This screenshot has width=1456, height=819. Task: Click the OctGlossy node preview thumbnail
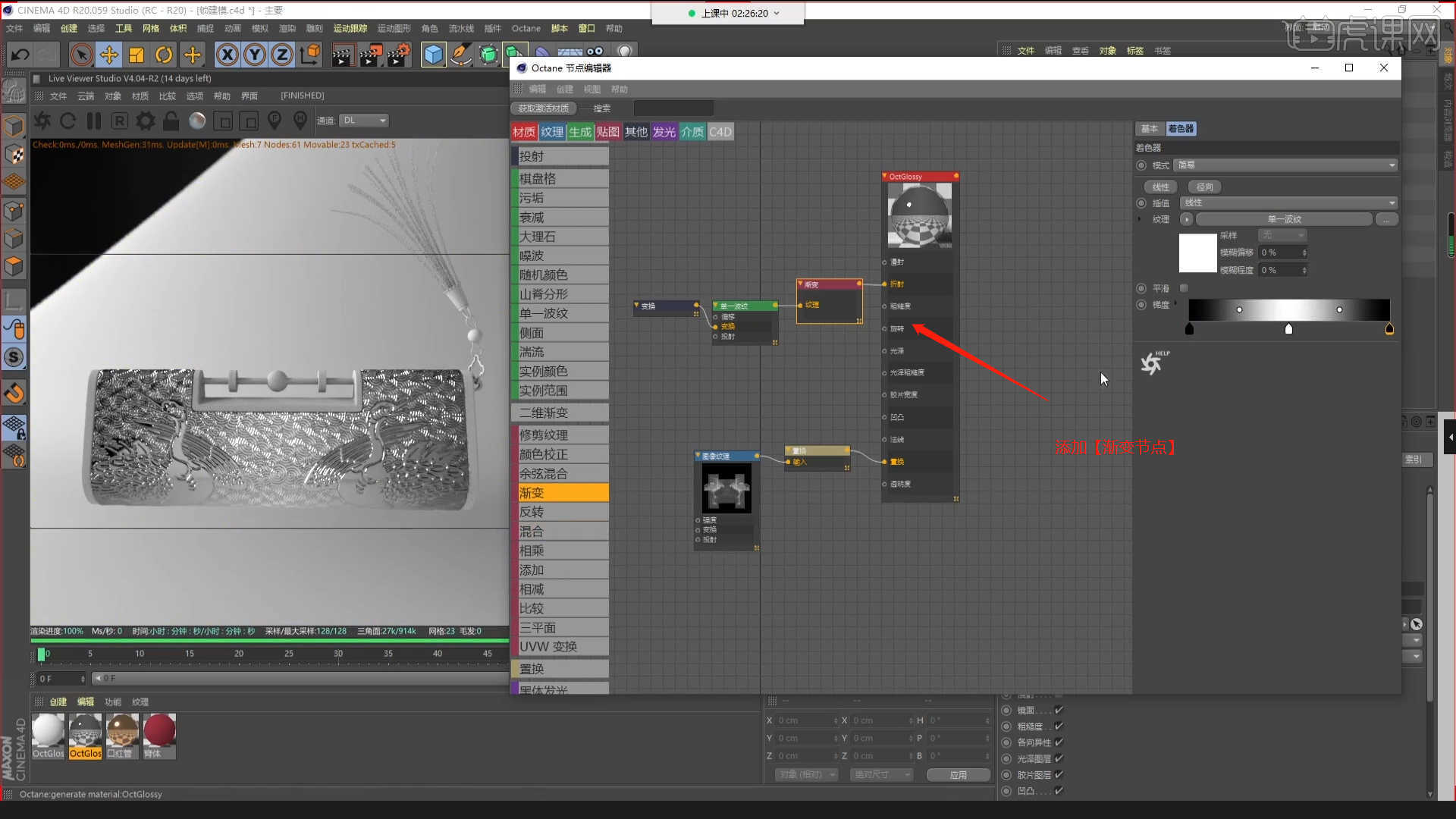[919, 216]
